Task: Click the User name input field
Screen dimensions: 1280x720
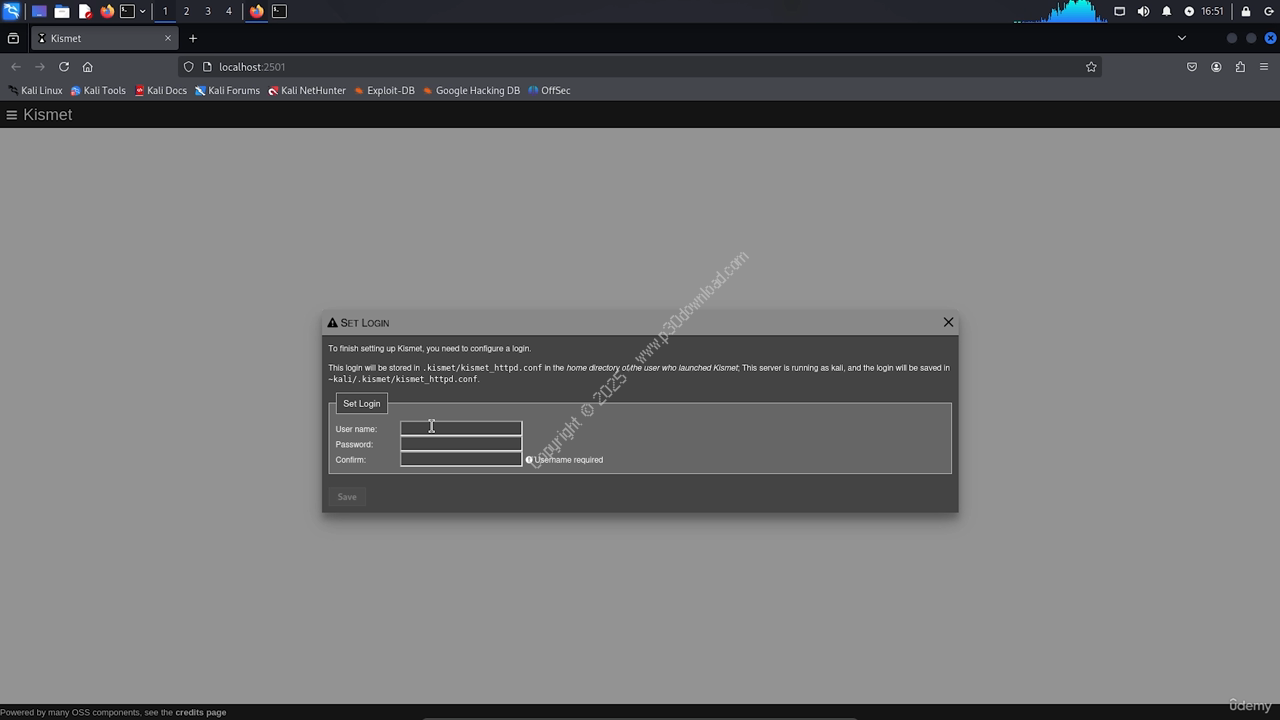Action: 461,428
